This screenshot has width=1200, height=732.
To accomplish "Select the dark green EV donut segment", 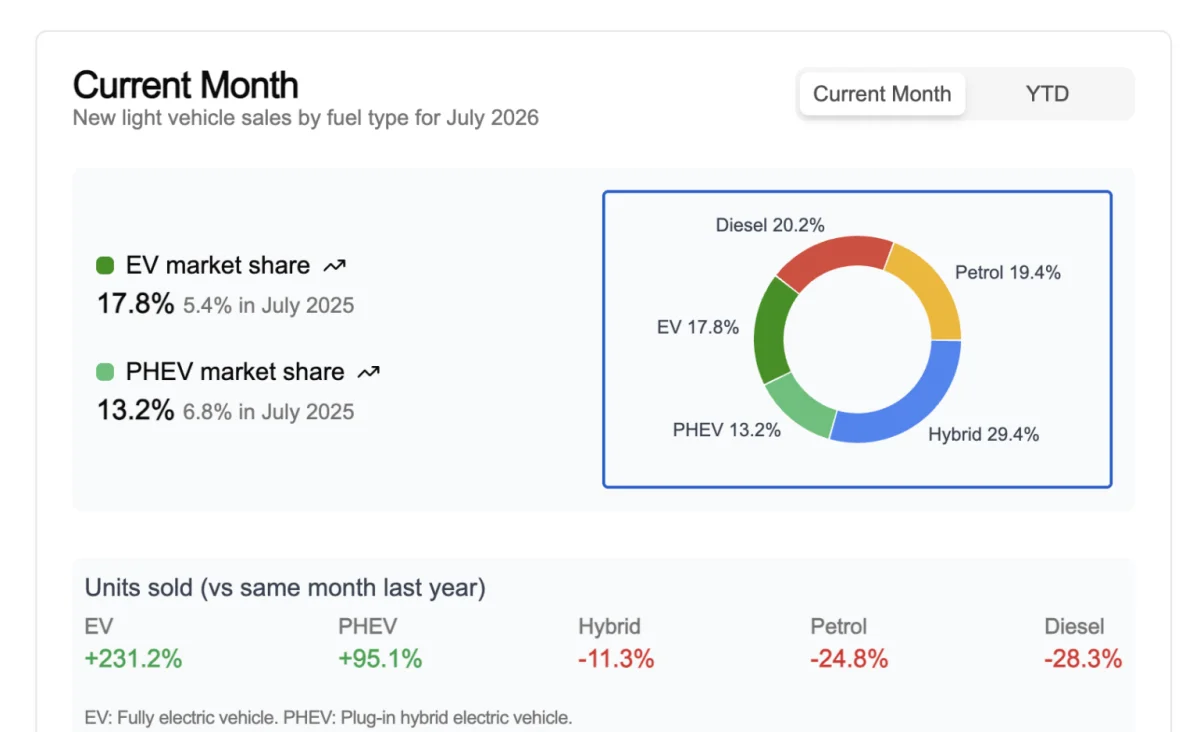I will pyautogui.click(x=771, y=330).
